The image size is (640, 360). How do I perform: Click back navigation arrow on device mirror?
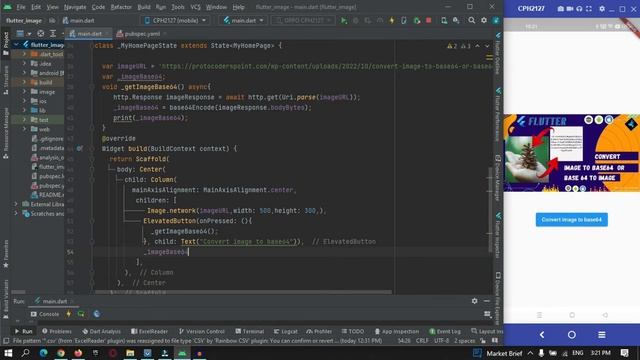tap(542, 335)
